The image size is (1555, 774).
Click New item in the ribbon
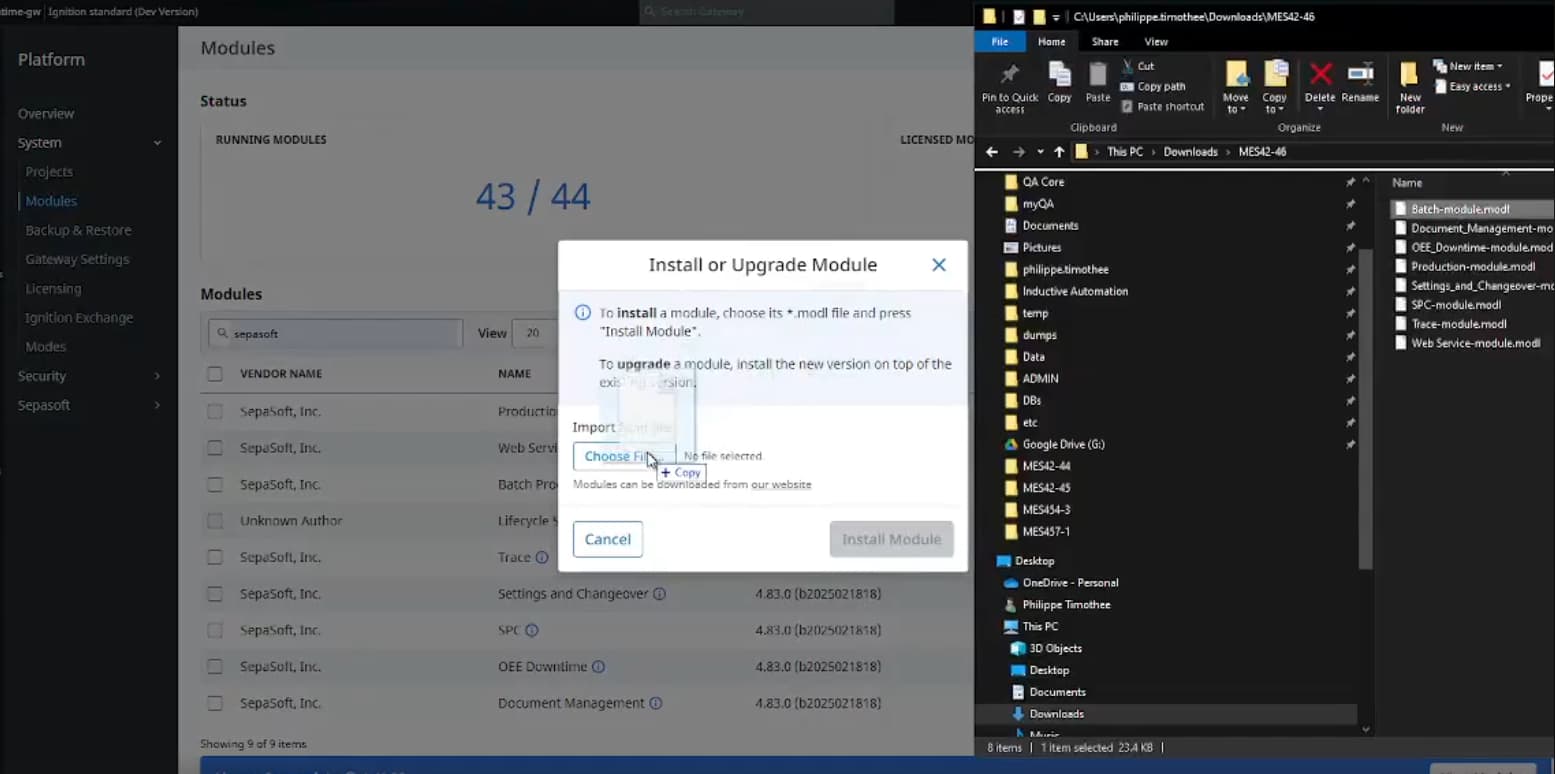[x=1468, y=66]
